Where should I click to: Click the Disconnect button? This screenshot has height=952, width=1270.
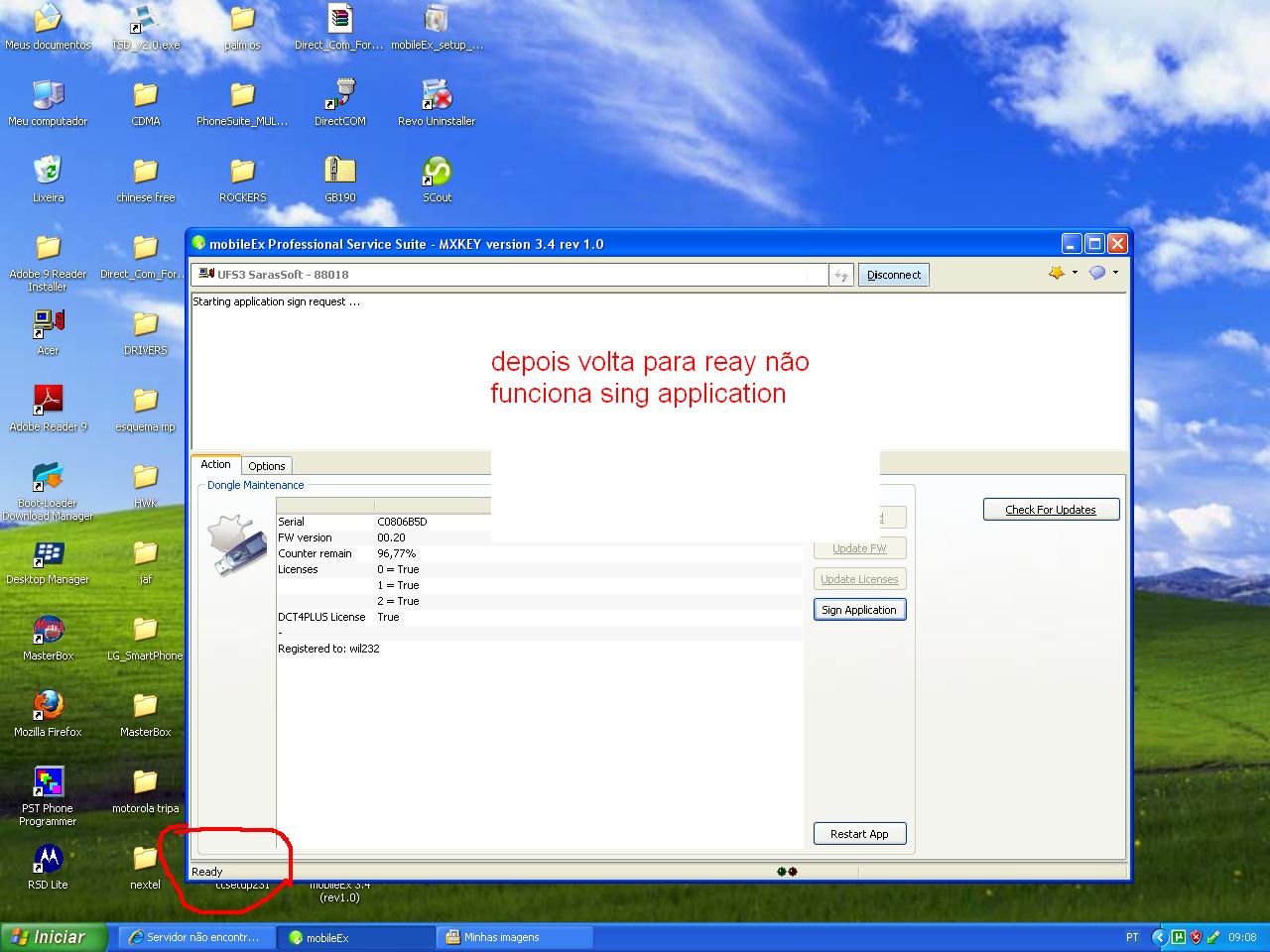tap(894, 275)
